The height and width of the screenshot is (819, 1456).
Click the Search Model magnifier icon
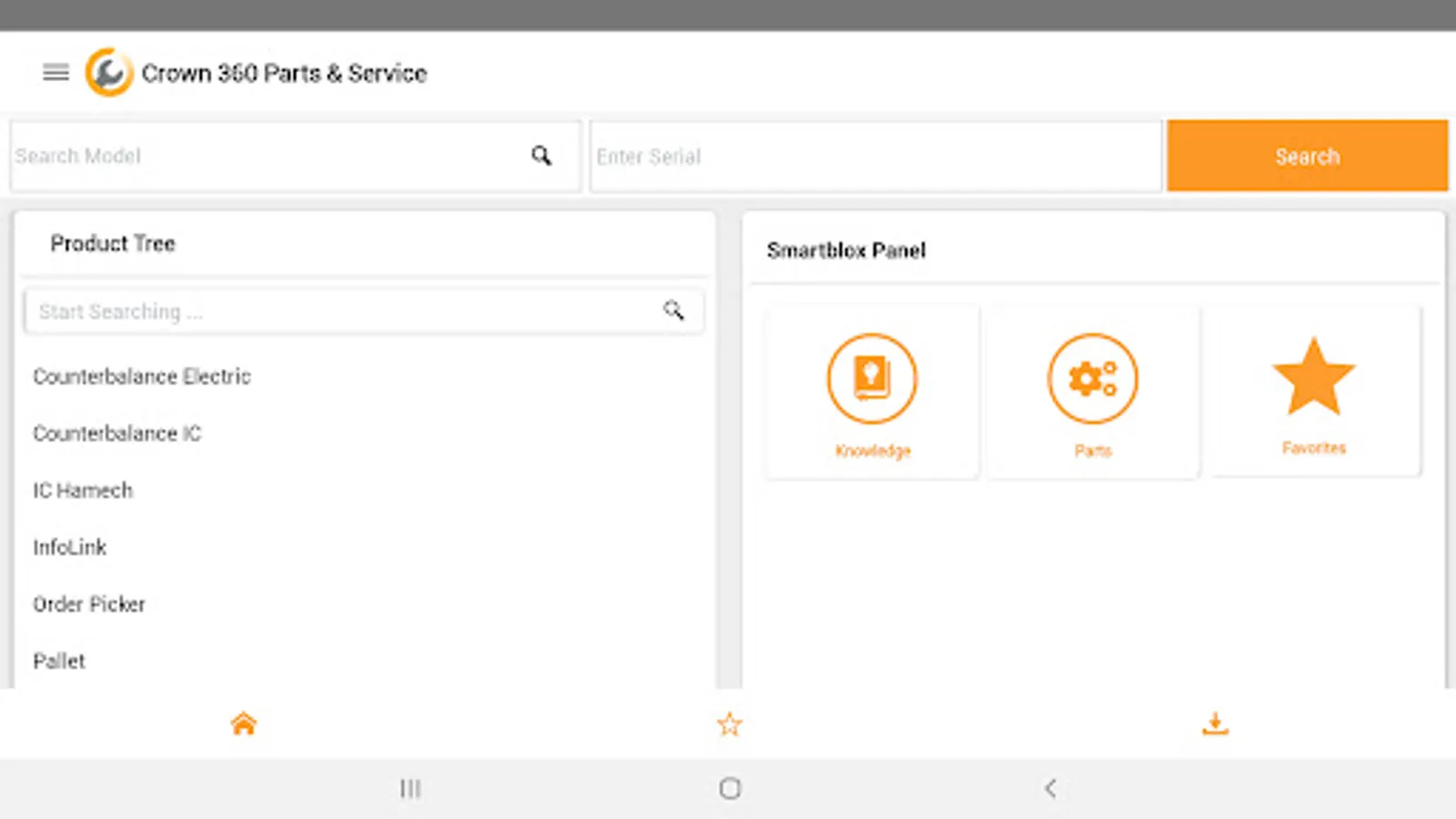tap(541, 156)
